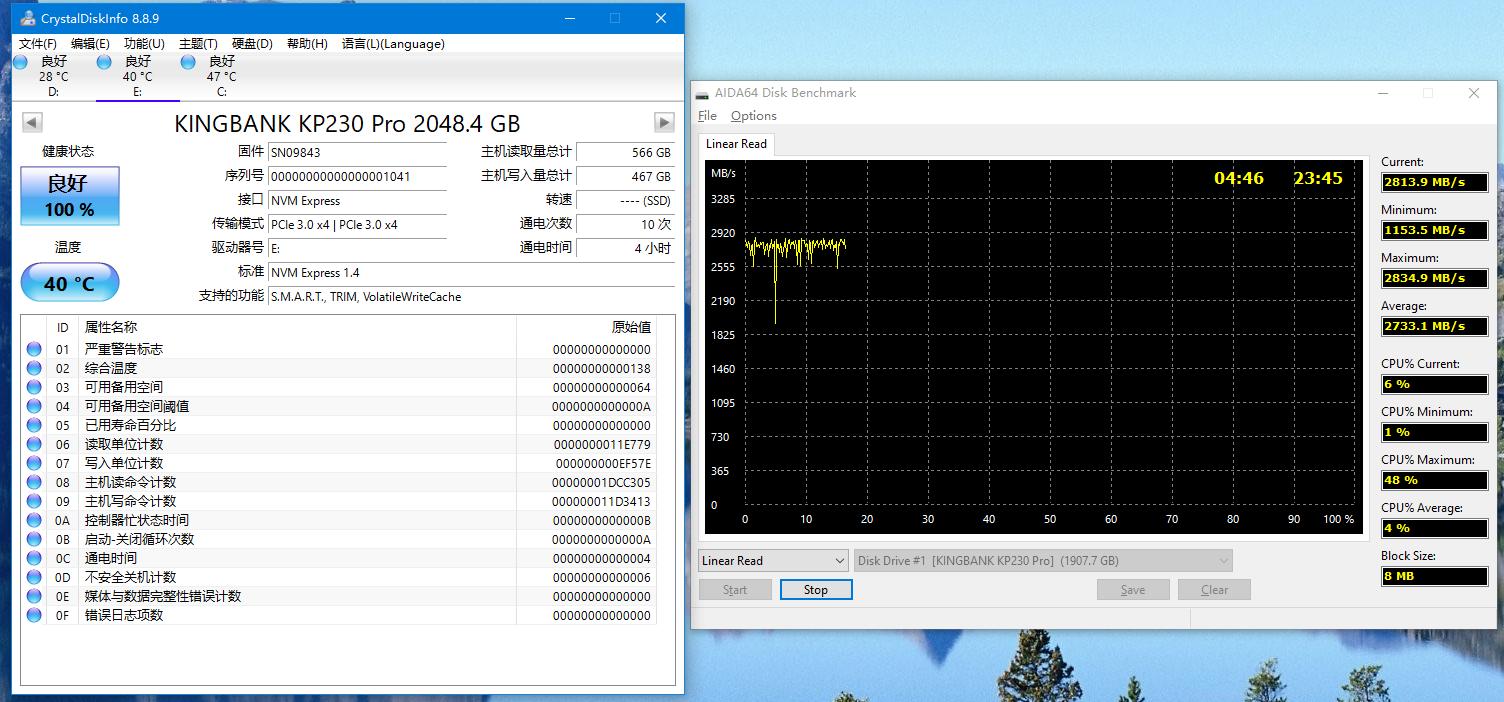
Task: Stop the running disk benchmark
Action: click(815, 589)
